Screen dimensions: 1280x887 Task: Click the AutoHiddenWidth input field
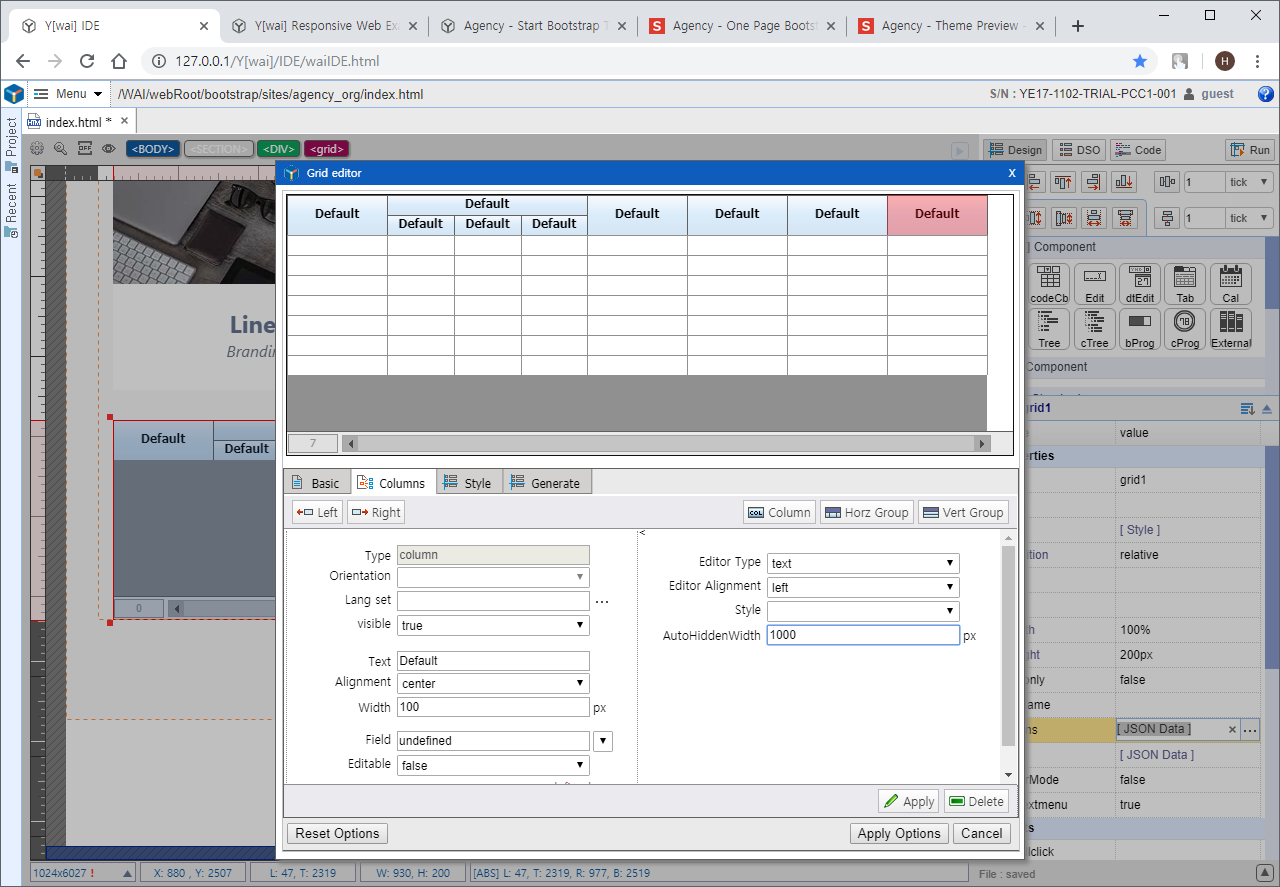[x=862, y=635]
